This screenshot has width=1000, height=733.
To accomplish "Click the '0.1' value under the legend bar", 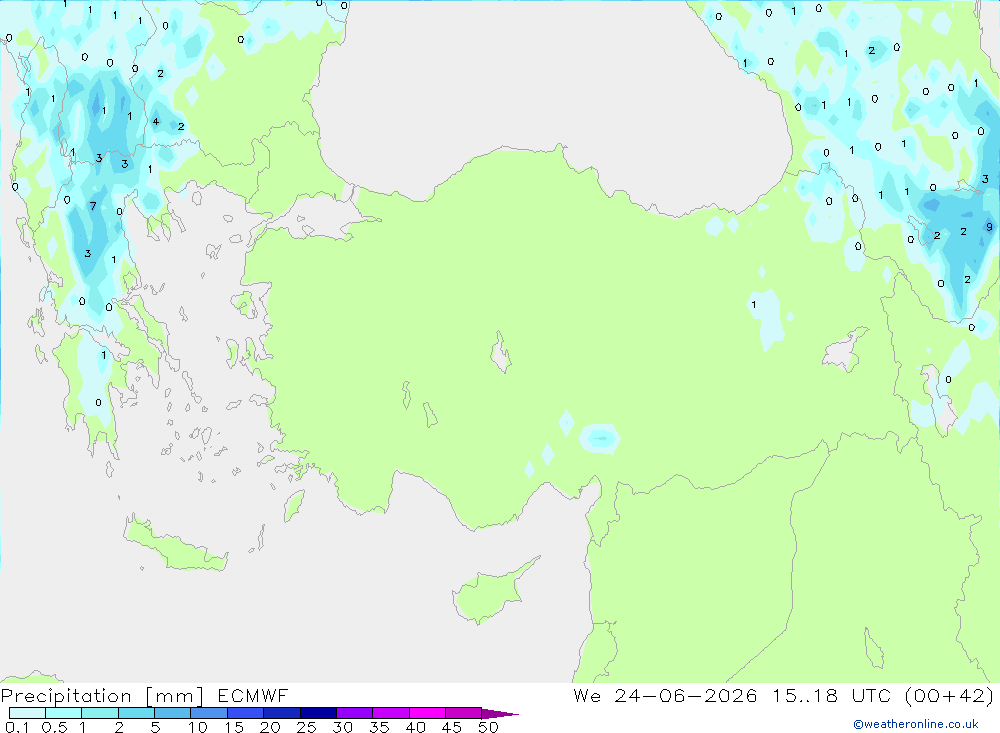I will [17, 727].
